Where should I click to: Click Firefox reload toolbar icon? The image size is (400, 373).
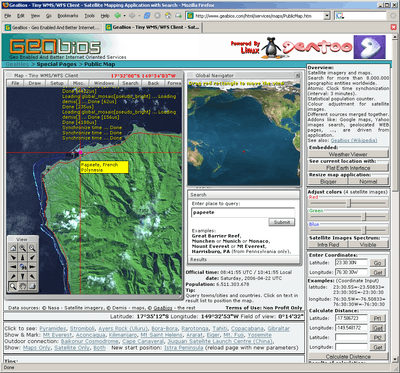[147, 16]
